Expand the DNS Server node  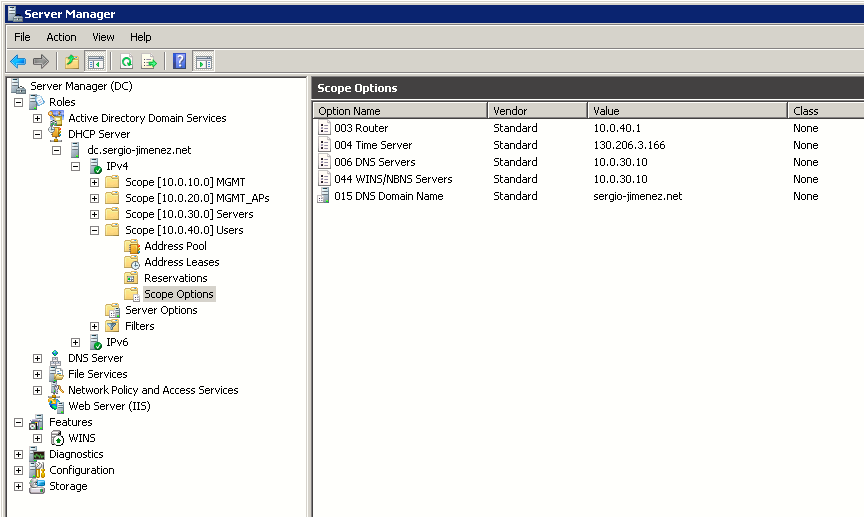(37, 358)
